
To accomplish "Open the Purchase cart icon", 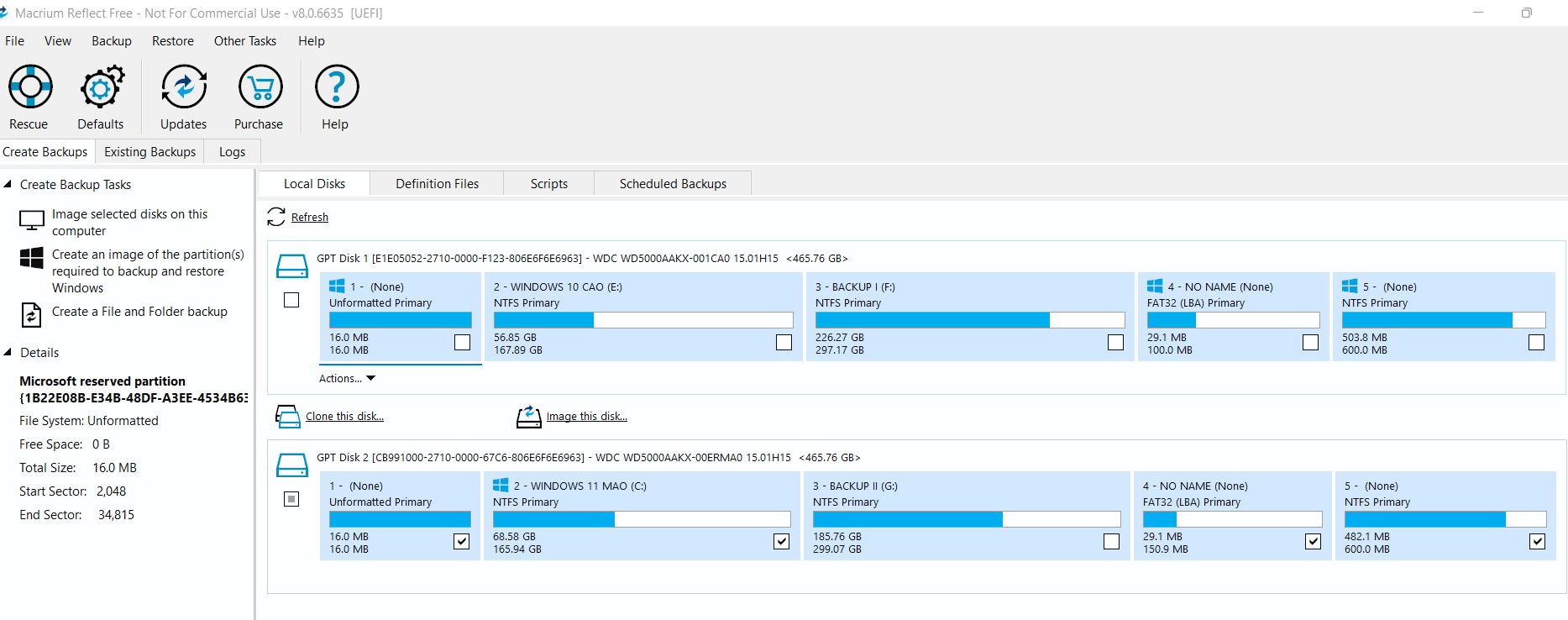I will click(260, 87).
